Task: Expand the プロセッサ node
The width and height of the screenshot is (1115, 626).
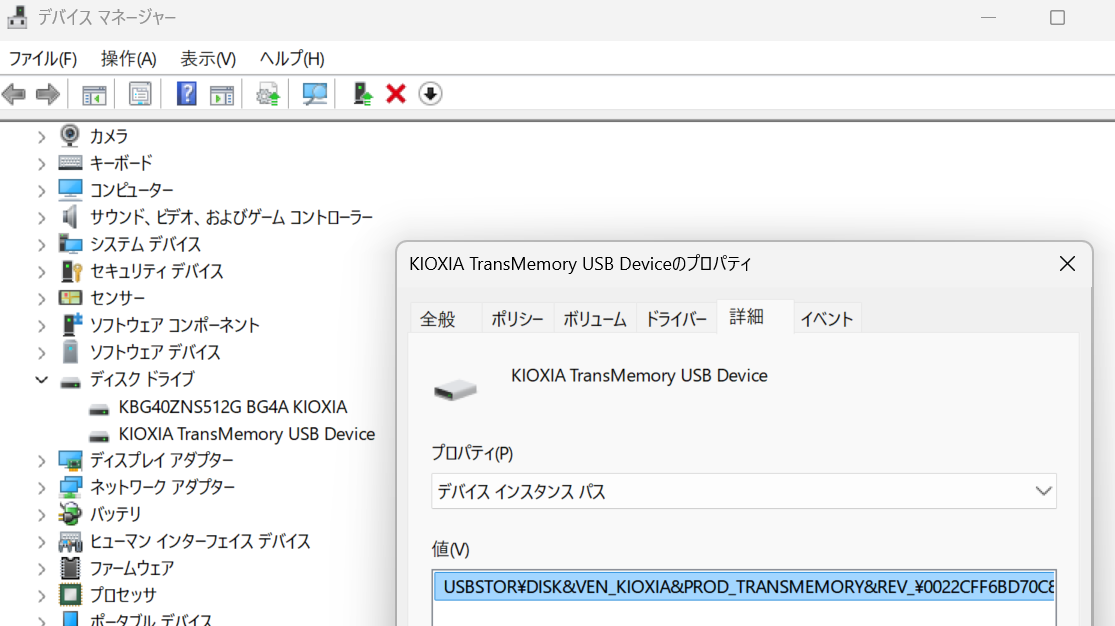Action: tap(41, 595)
